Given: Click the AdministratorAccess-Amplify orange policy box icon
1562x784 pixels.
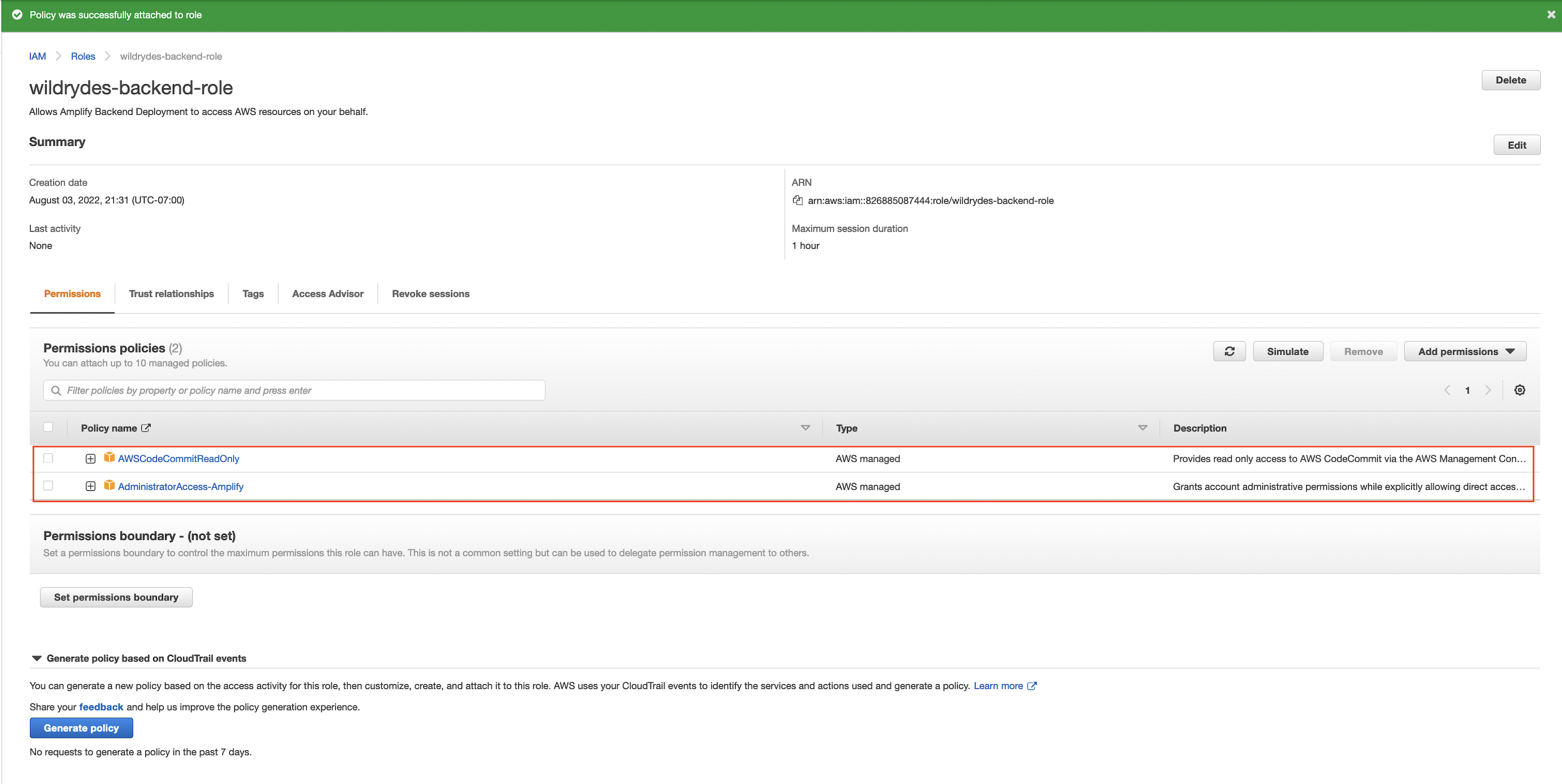Looking at the screenshot, I should [x=109, y=485].
